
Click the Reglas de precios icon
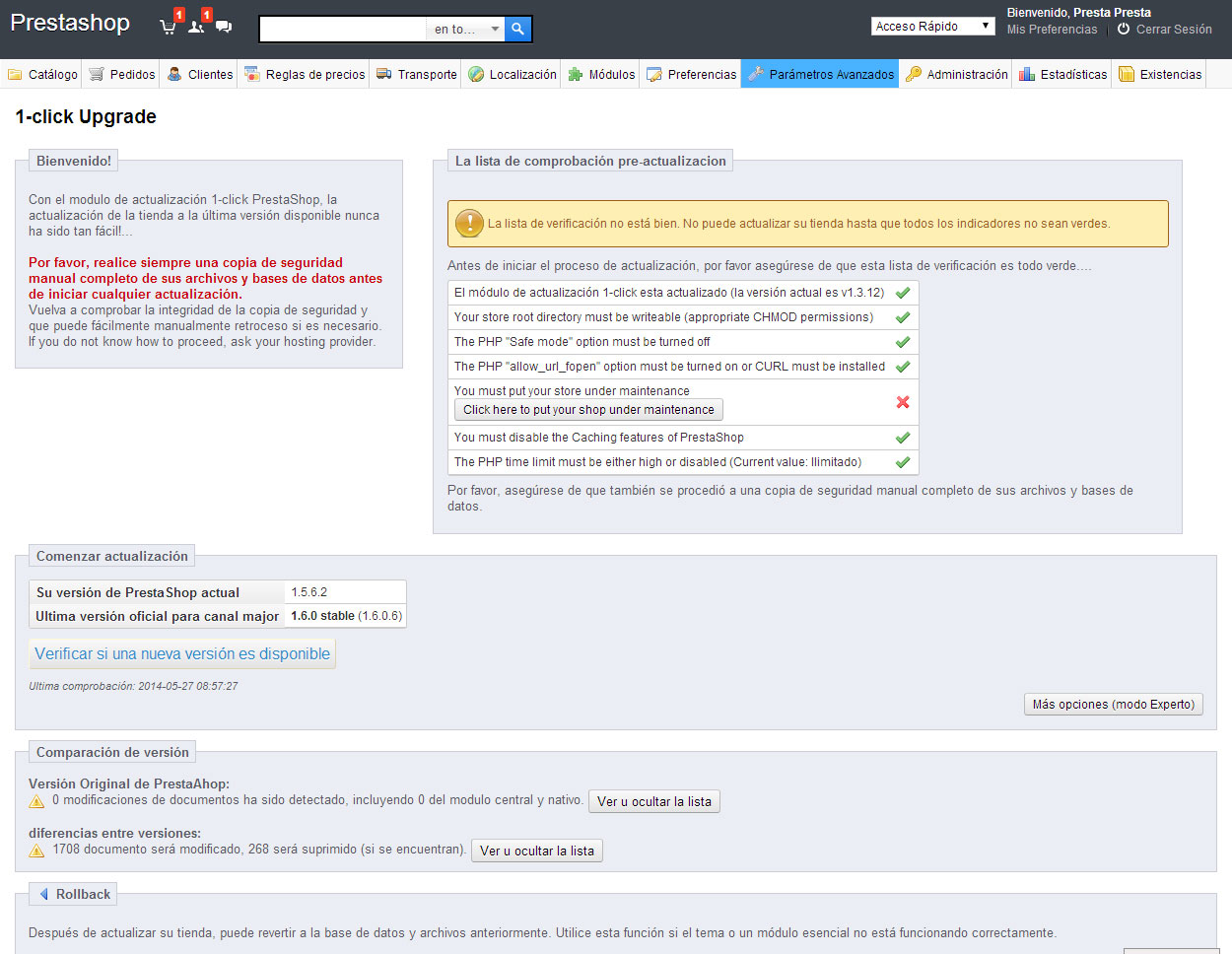(252, 74)
